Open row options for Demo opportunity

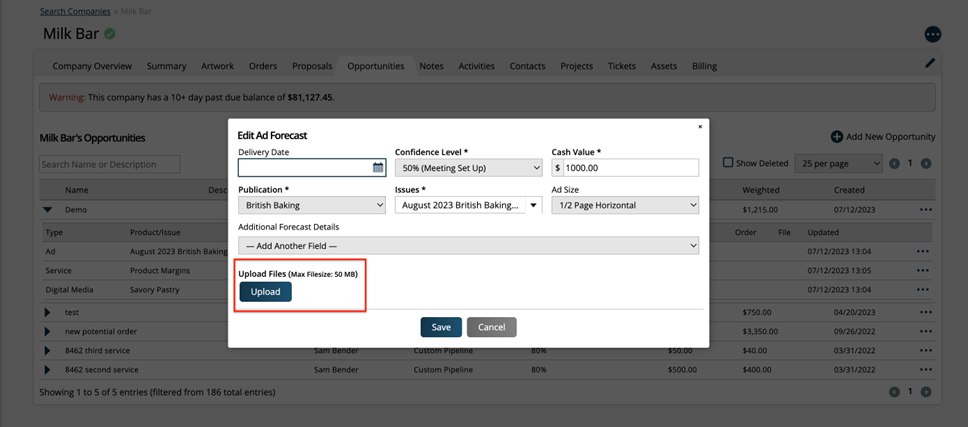point(925,210)
